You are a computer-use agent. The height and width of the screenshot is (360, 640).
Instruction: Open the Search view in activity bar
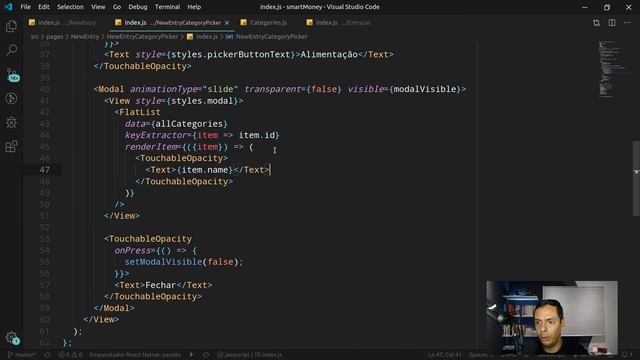point(11,50)
